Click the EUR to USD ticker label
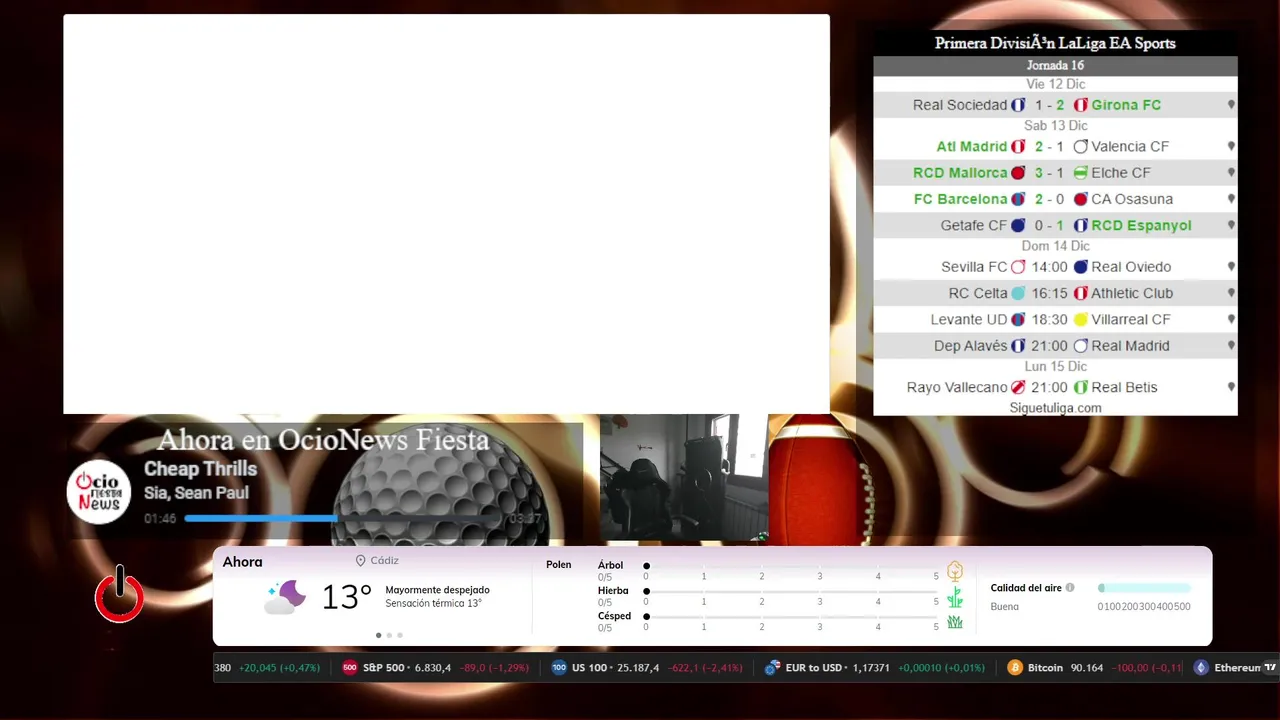 (814, 668)
